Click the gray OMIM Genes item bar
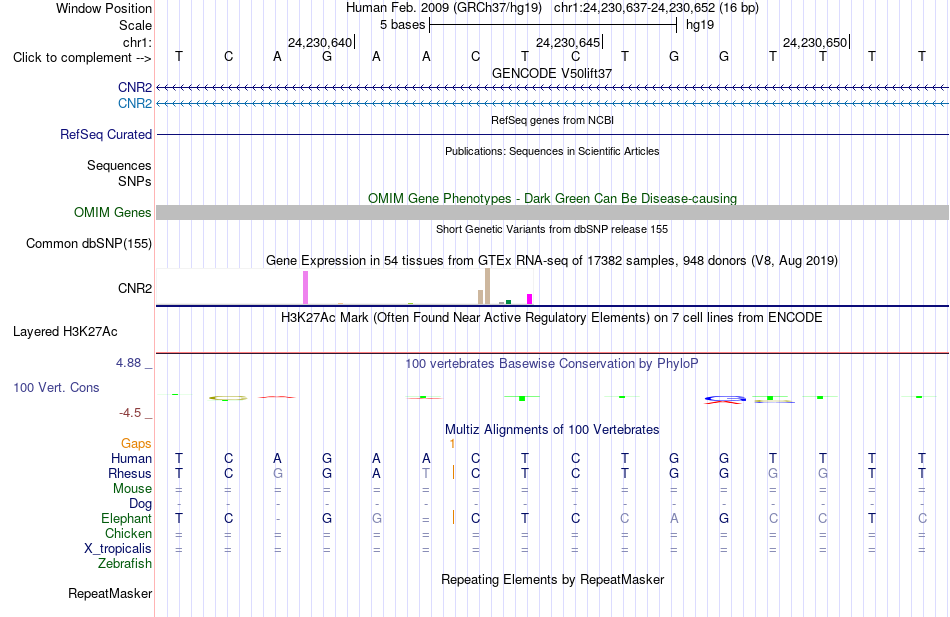950x617 pixels. [552, 212]
